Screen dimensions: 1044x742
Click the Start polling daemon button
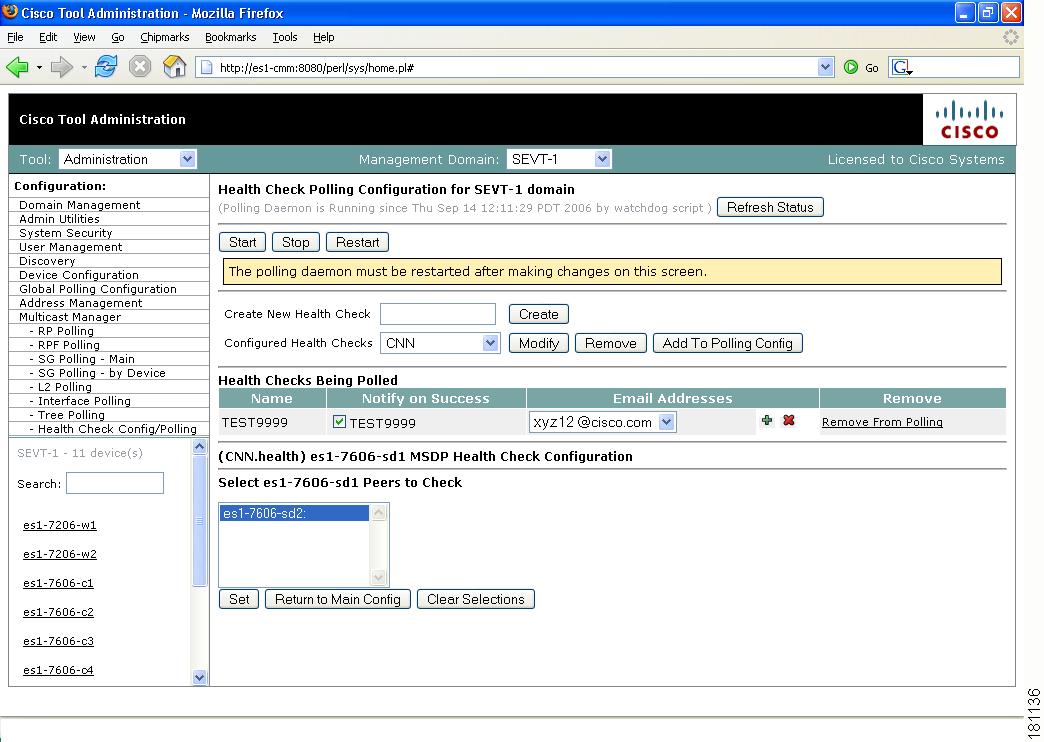click(242, 242)
